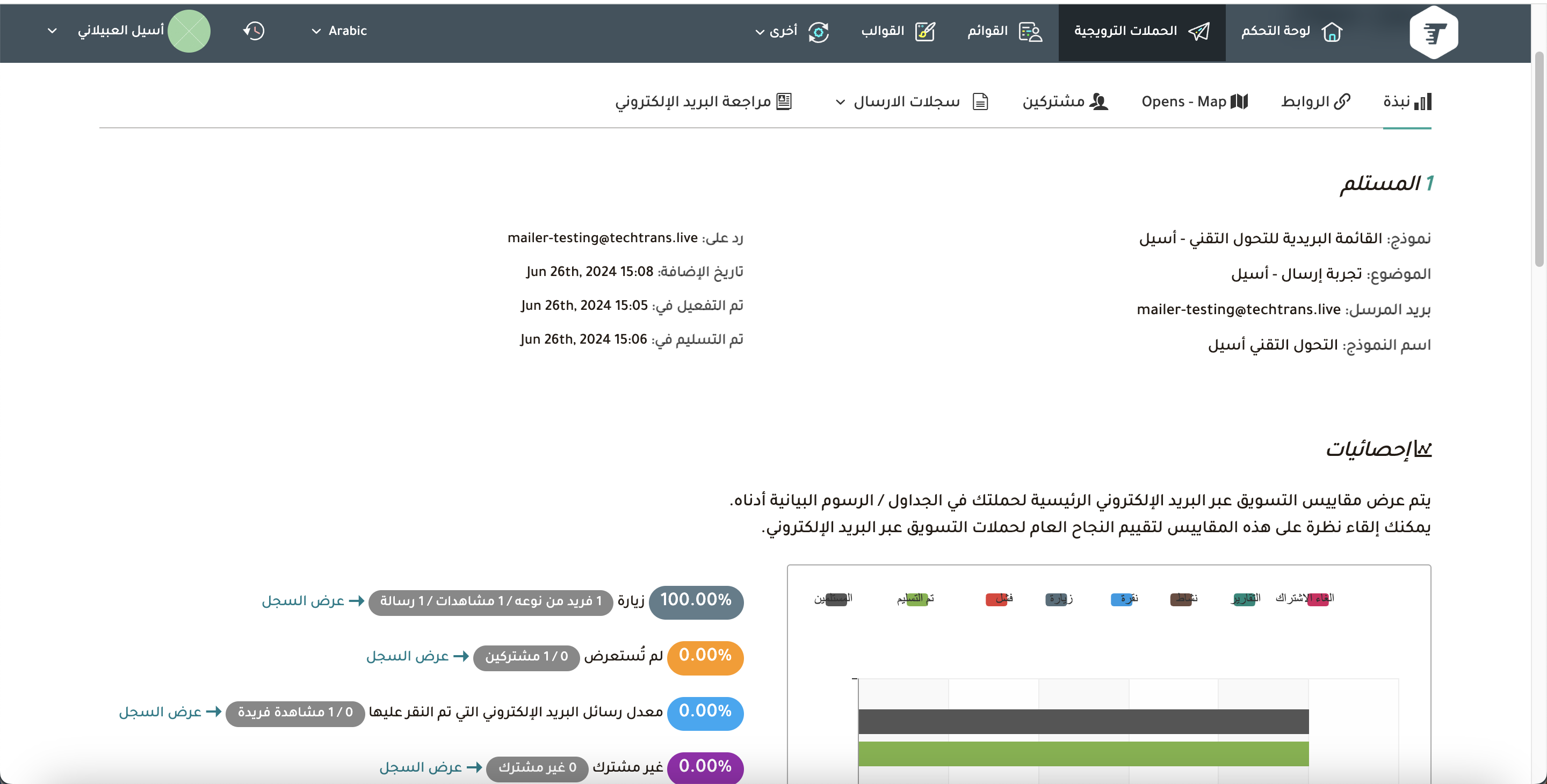Click the templates pencil icon
1547x784 pixels.
pos(925,31)
